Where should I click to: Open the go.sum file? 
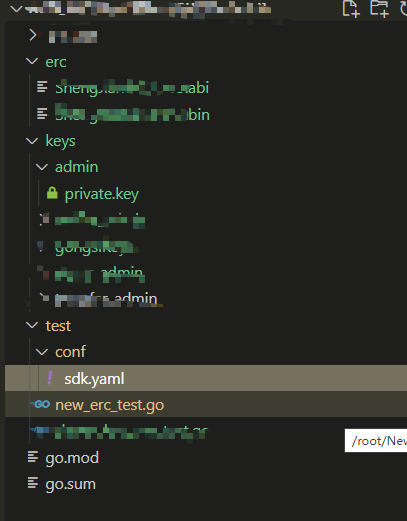pos(71,484)
